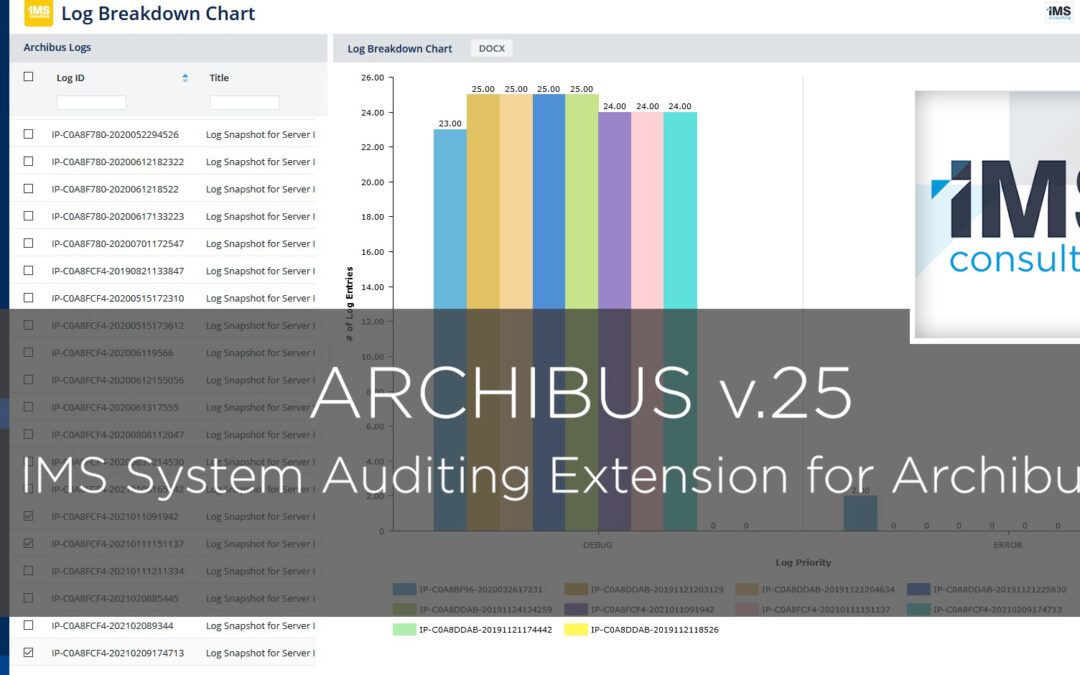Check the box for log IP-C0A8FCF4-20190821133847
Viewport: 1080px width, 675px height.
click(x=28, y=270)
